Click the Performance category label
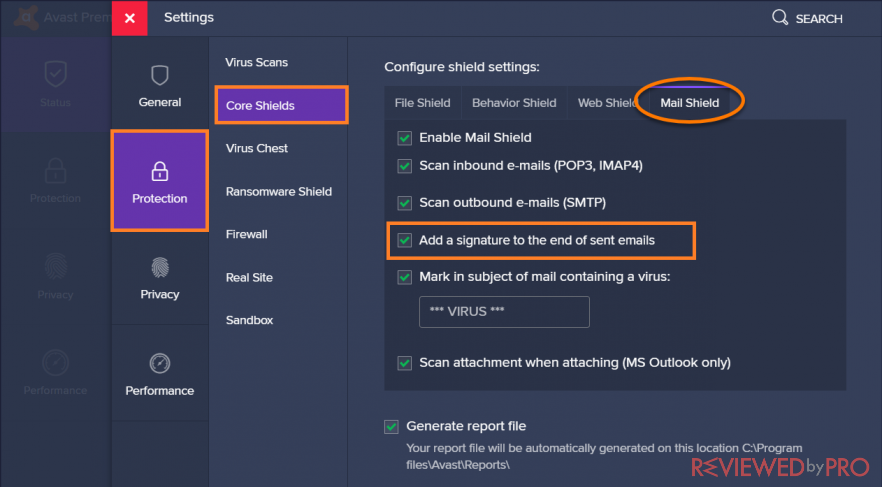Viewport: 882px width, 487px height. pyautogui.click(x=160, y=391)
